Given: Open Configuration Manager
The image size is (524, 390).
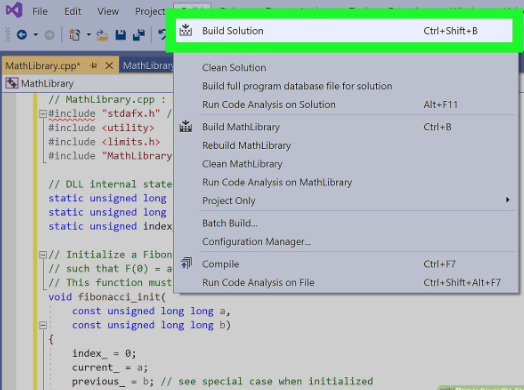Looking at the screenshot, I should pos(346,242).
